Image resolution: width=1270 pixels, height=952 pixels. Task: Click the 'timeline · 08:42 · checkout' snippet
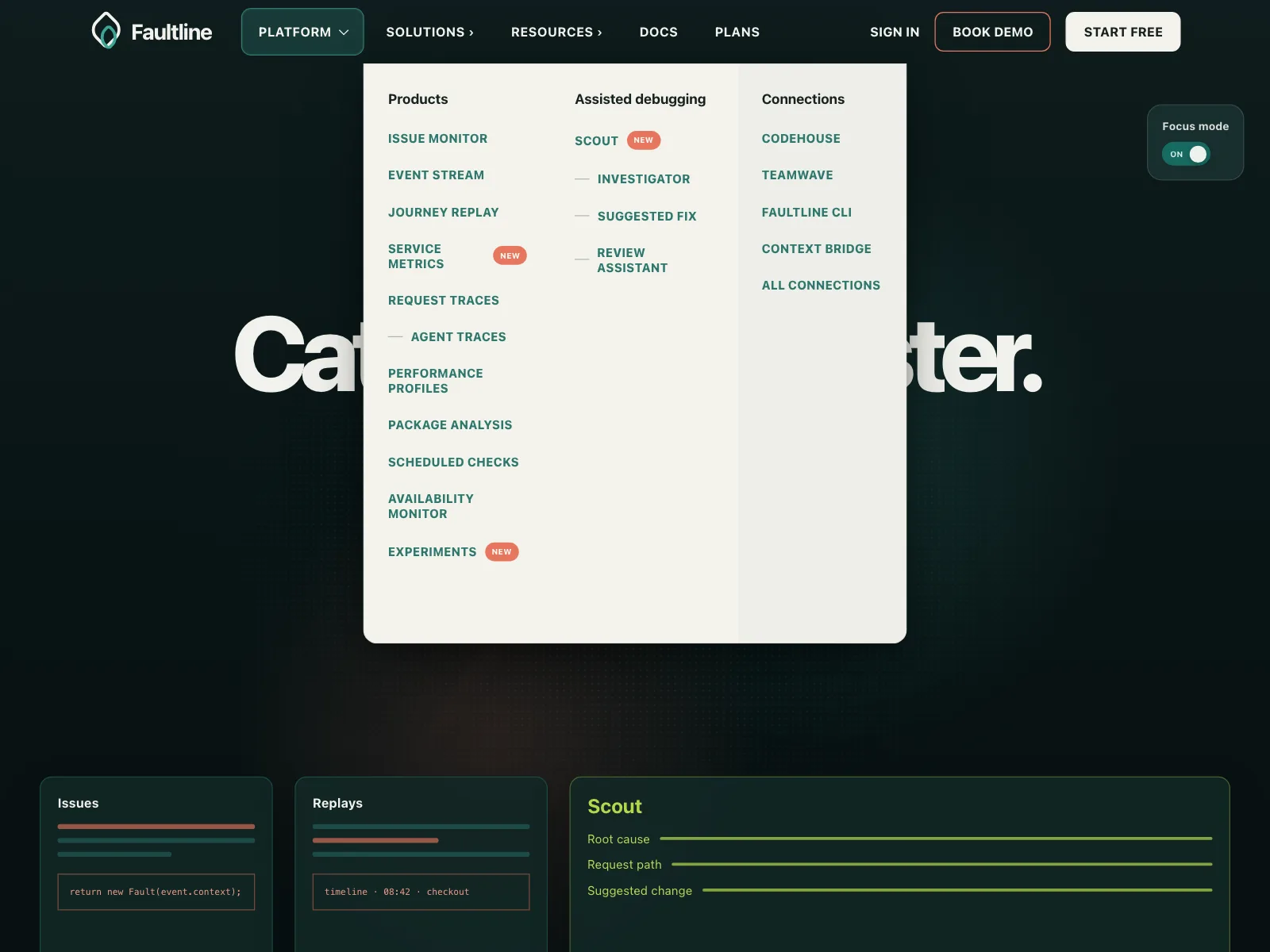coord(421,892)
